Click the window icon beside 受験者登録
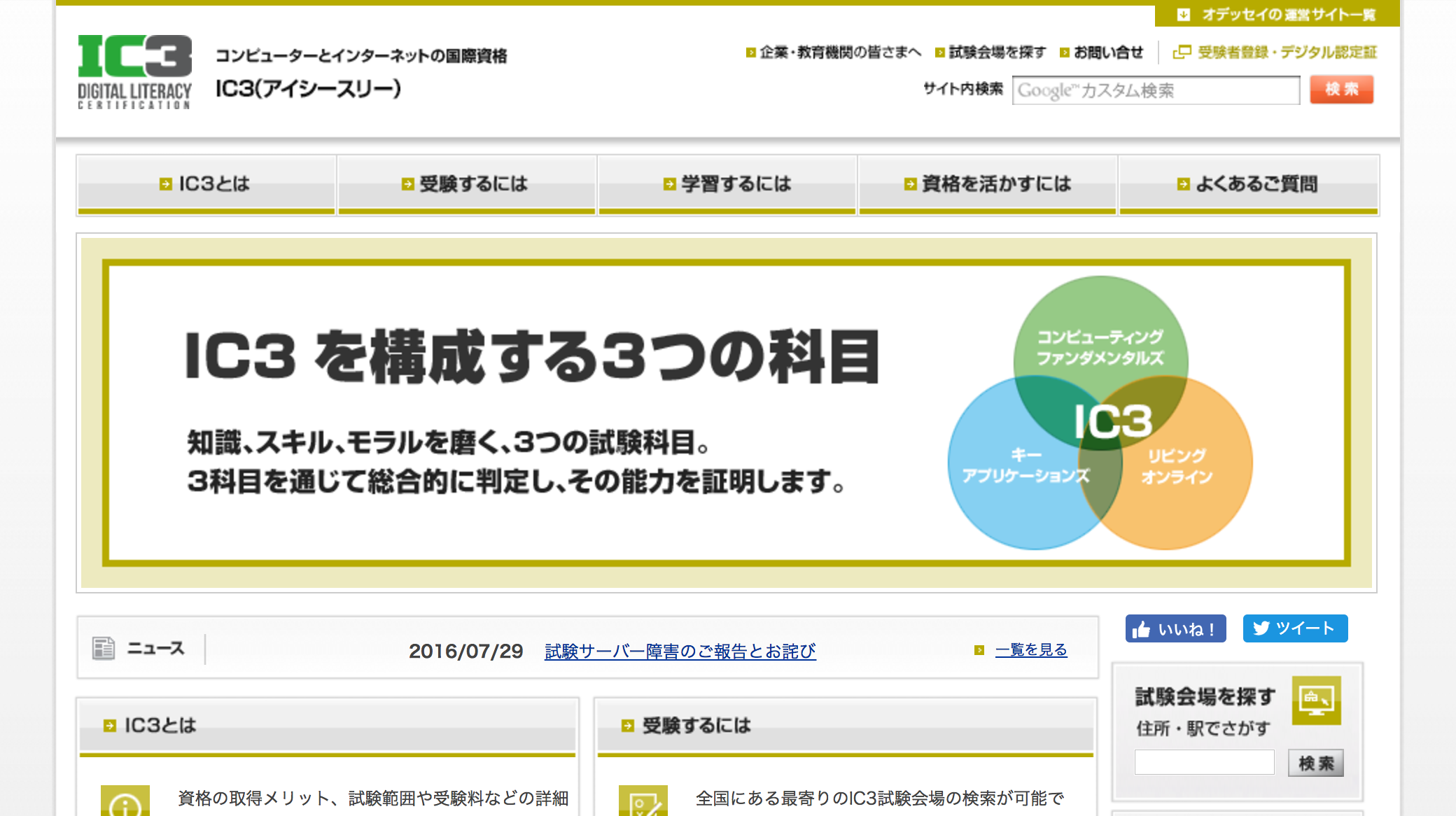Viewport: 1456px width, 816px height. [1182, 52]
